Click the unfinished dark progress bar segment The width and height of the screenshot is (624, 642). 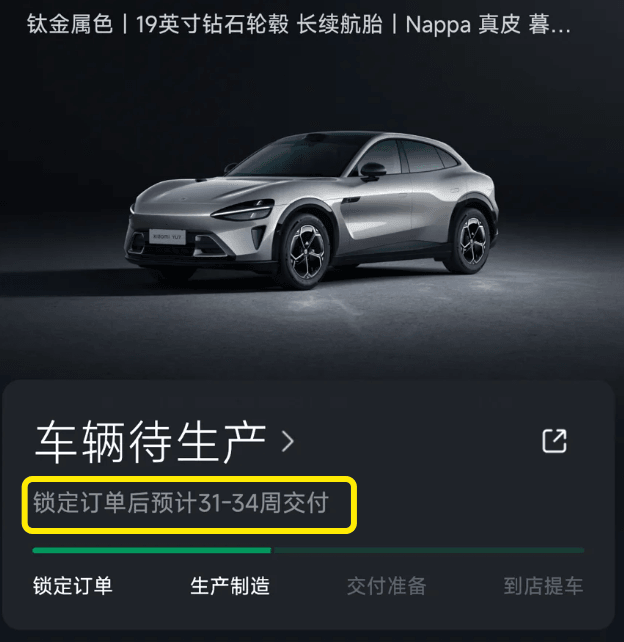click(x=429, y=550)
